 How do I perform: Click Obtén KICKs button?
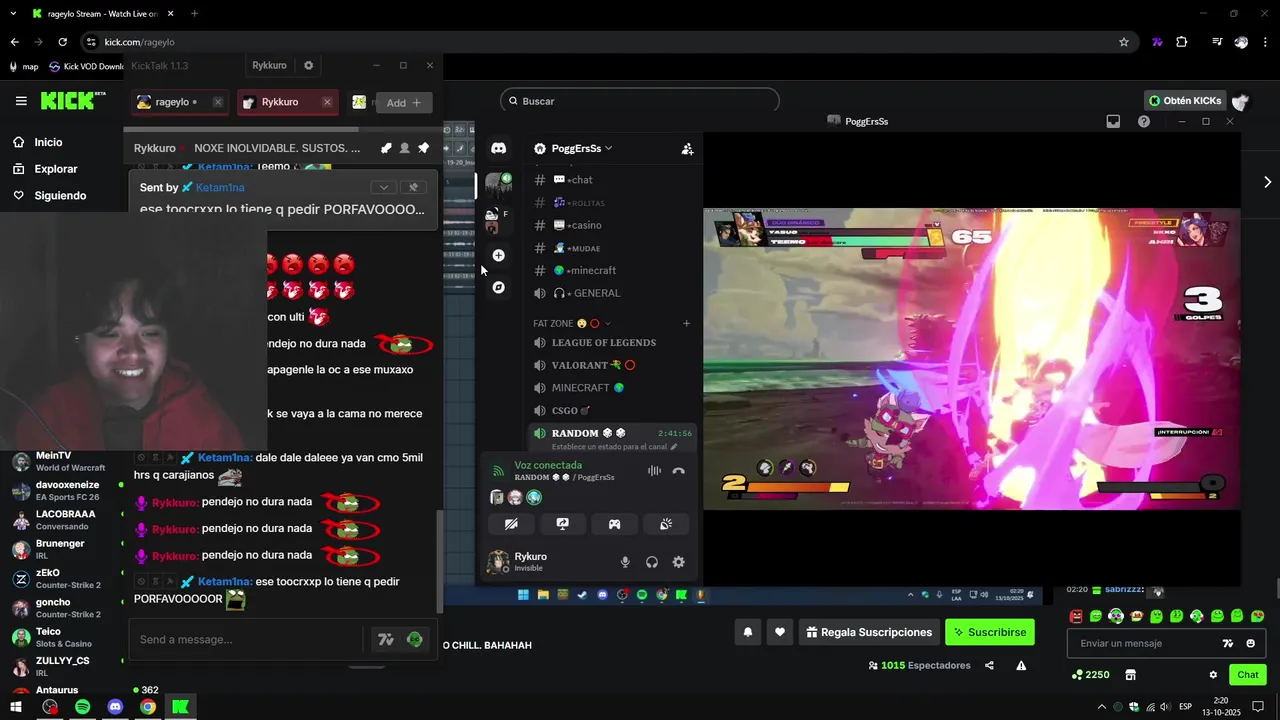(1184, 101)
